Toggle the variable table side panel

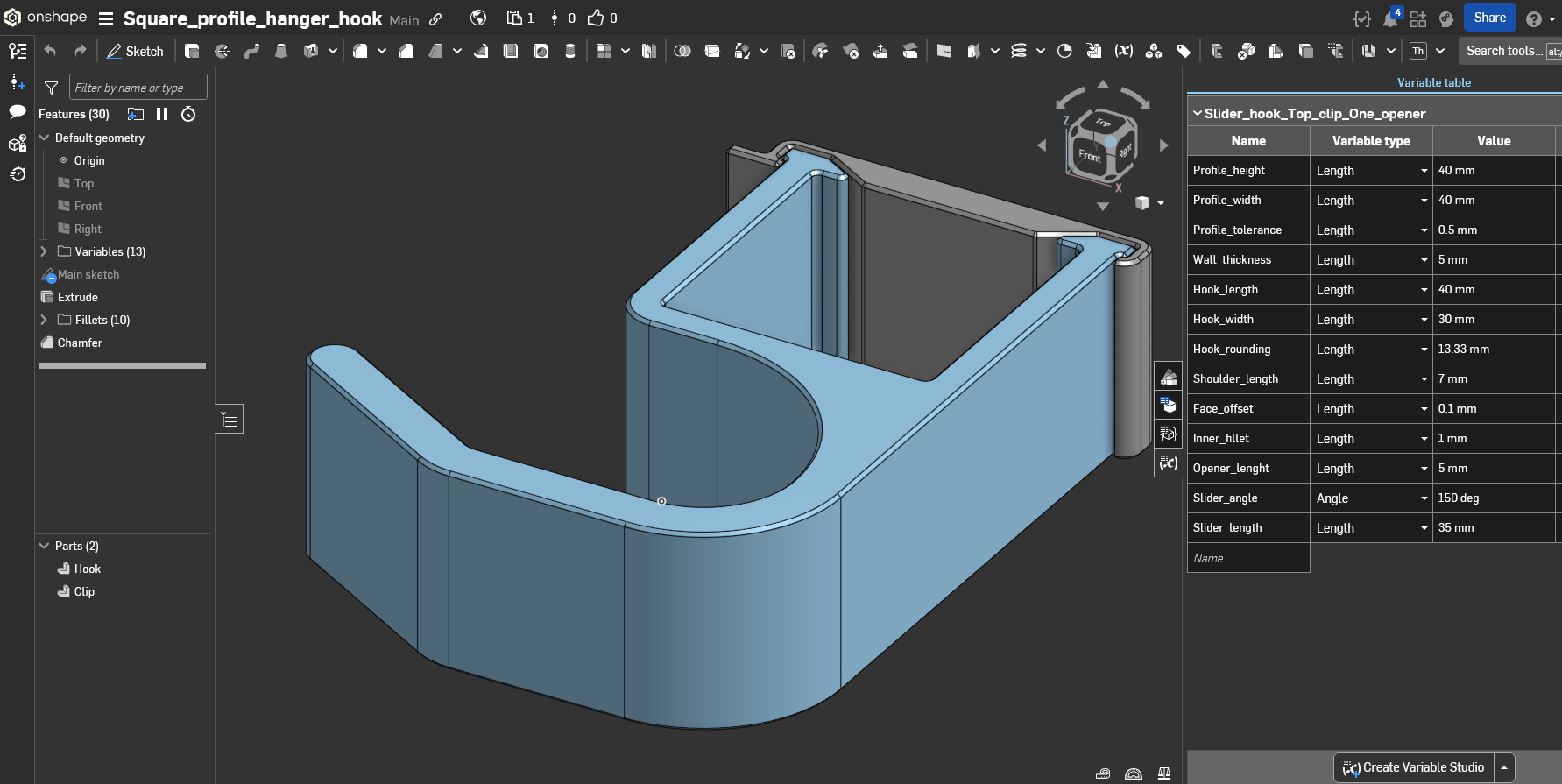(1169, 463)
